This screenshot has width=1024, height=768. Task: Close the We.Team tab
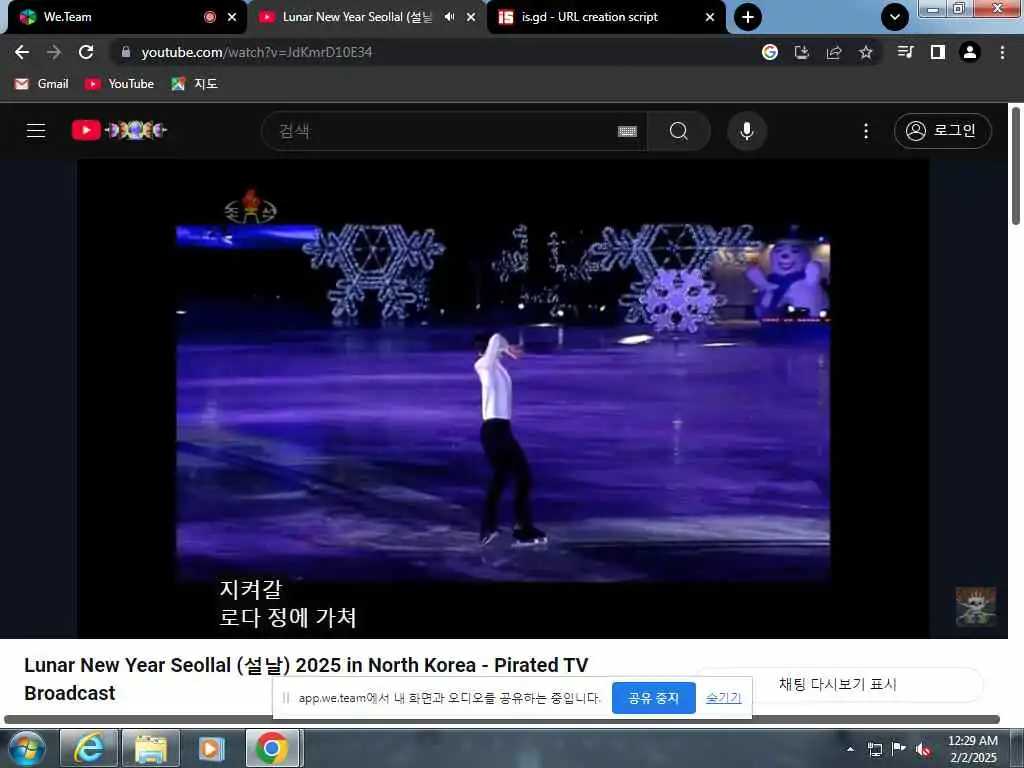click(x=232, y=17)
